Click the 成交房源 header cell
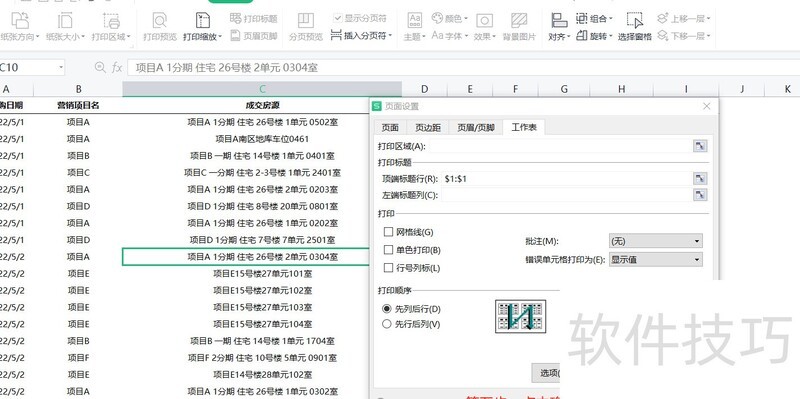Image resolution: width=800 pixels, height=399 pixels. [262, 106]
